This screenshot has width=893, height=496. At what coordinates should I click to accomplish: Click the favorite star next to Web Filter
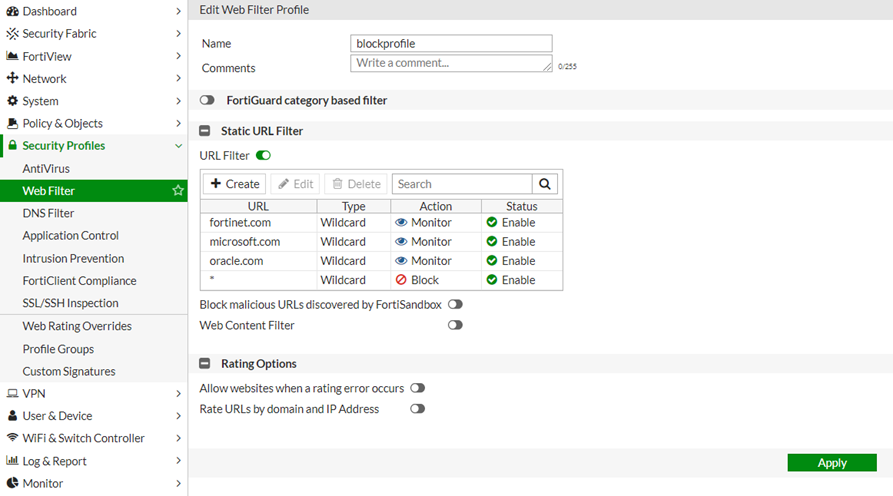pyautogui.click(x=178, y=190)
